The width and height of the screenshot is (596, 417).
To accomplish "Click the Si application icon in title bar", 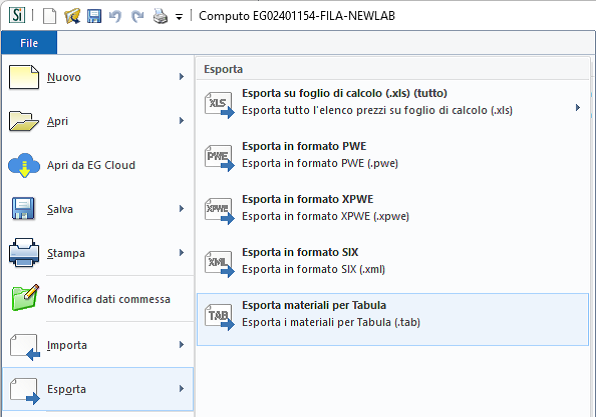I will tap(17, 15).
